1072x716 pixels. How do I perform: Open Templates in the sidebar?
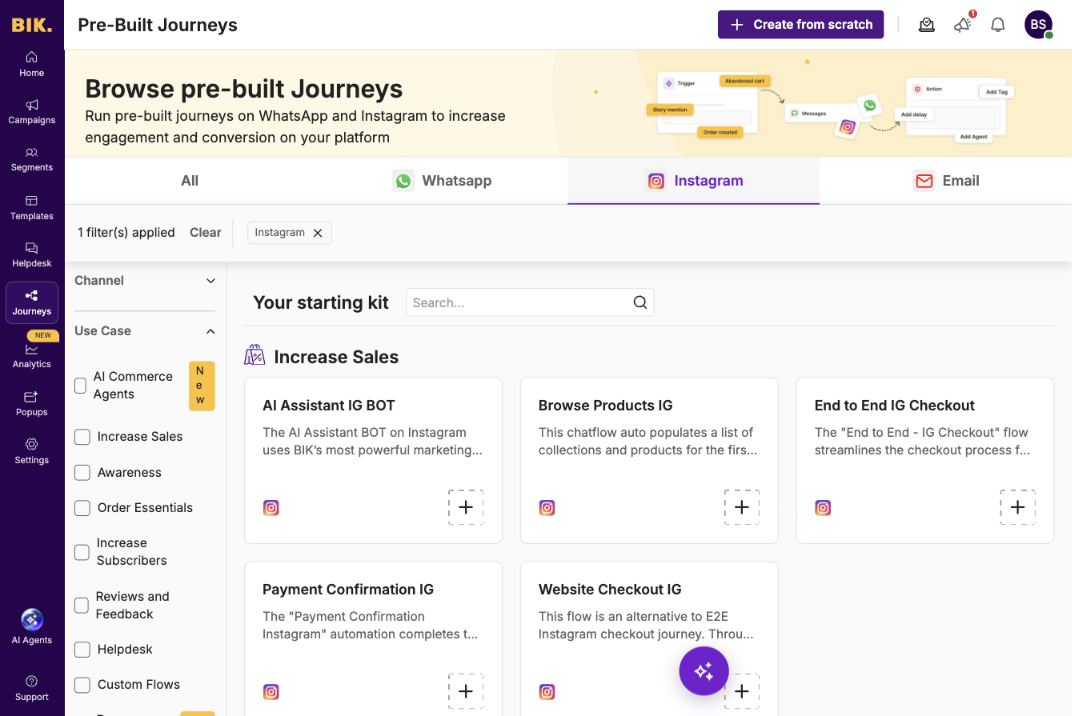(31, 208)
